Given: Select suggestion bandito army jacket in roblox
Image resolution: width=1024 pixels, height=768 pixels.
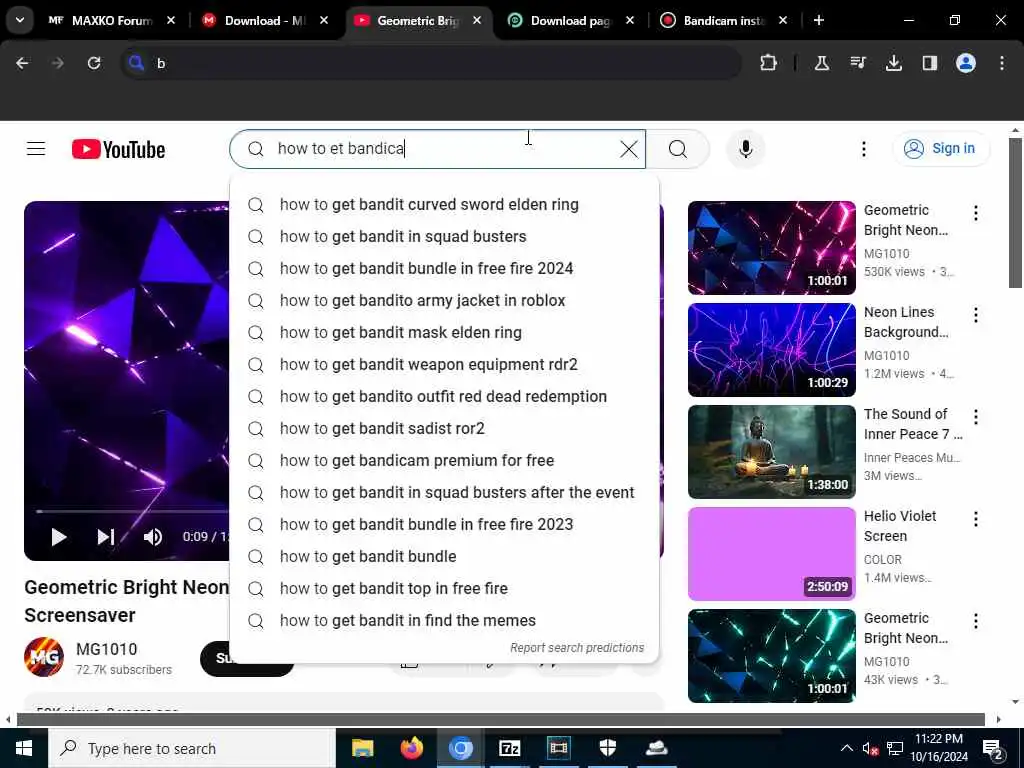Looking at the screenshot, I should [444, 300].
